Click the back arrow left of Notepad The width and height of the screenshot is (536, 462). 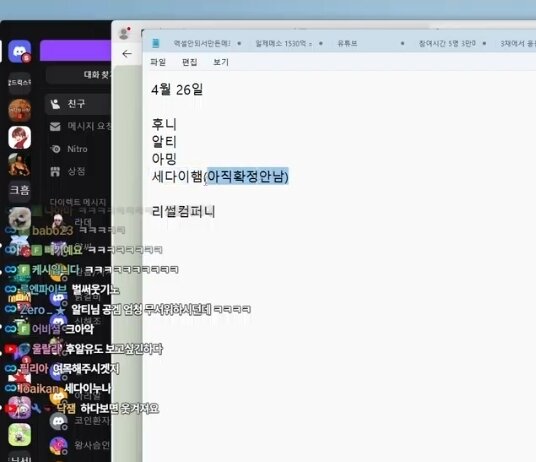(127, 54)
